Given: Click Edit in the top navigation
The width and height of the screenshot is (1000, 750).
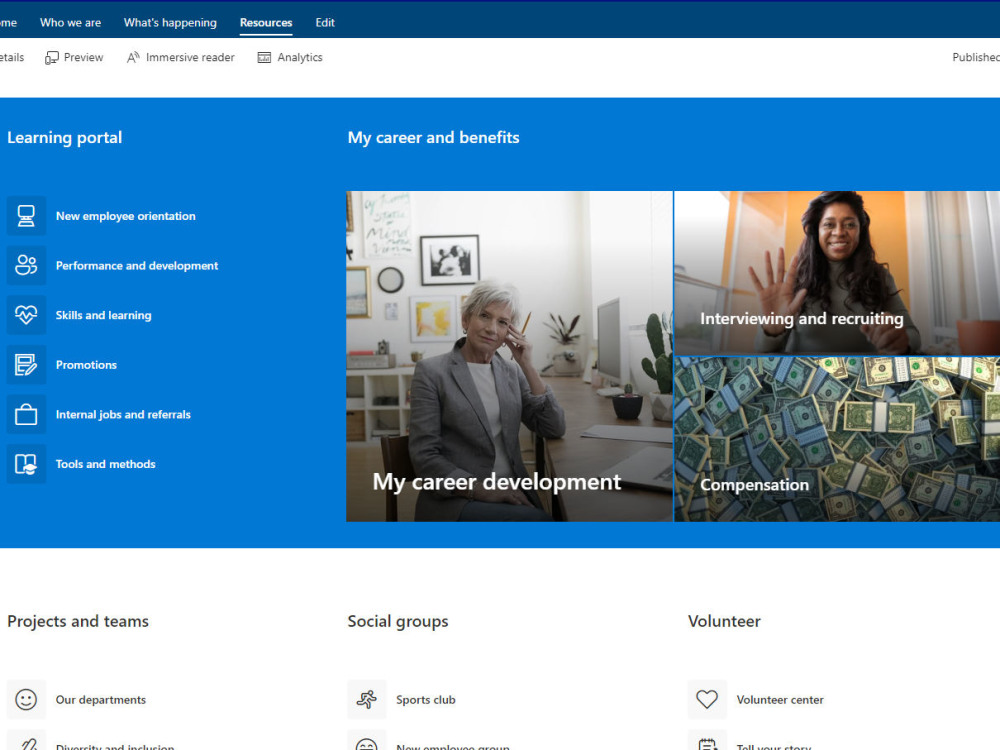Looking at the screenshot, I should (x=325, y=22).
